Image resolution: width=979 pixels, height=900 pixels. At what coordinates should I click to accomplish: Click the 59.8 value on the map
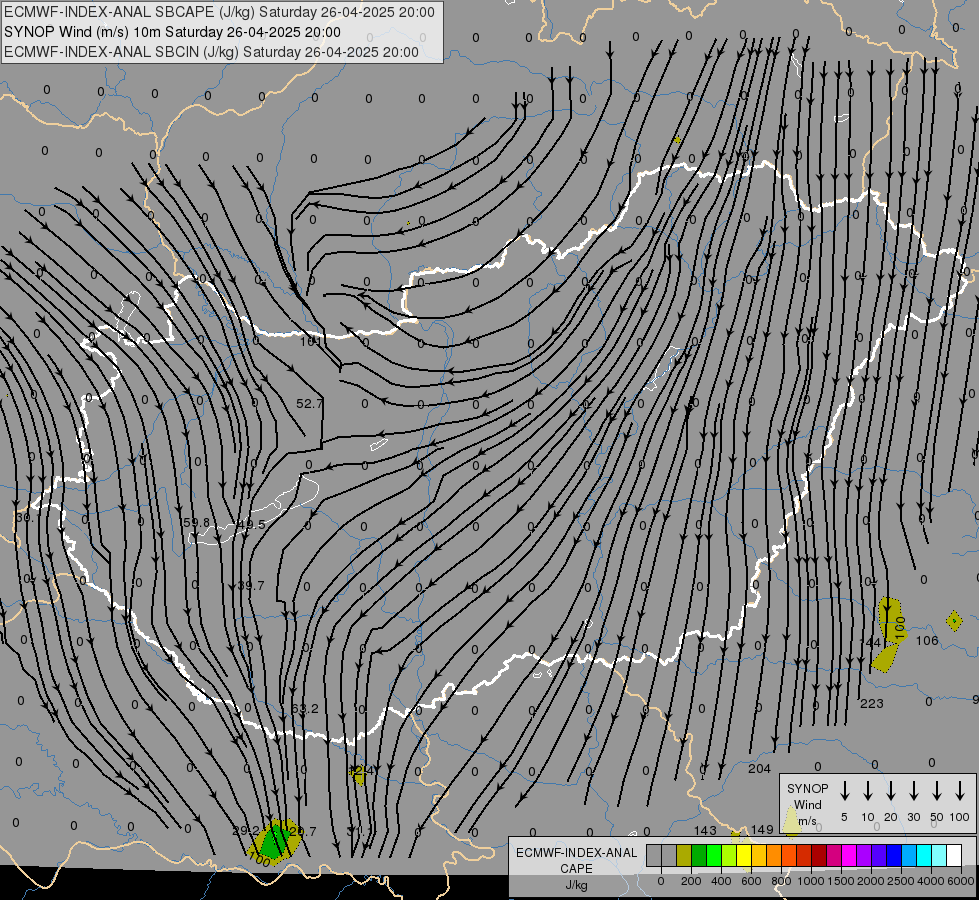coord(197,522)
